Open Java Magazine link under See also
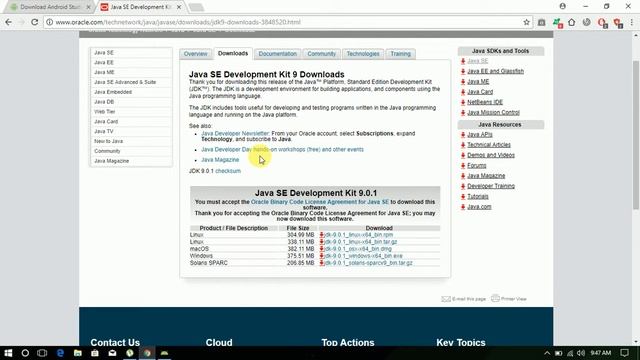The width and height of the screenshot is (640, 360). point(220,160)
